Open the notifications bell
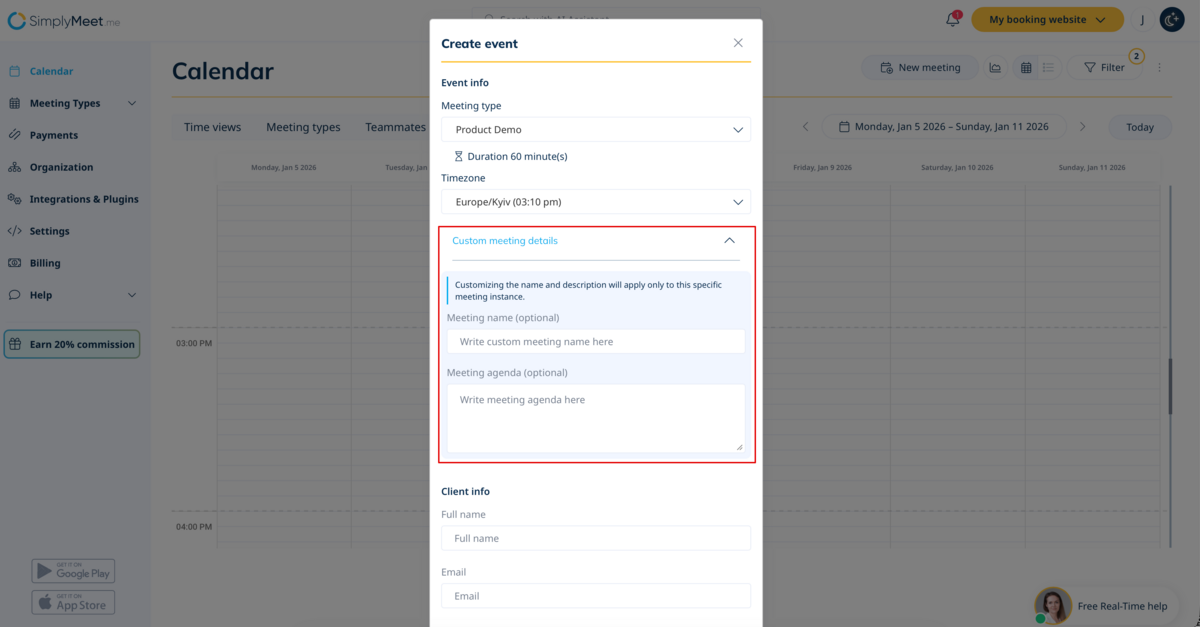This screenshot has height=627, width=1200. pyautogui.click(x=953, y=19)
